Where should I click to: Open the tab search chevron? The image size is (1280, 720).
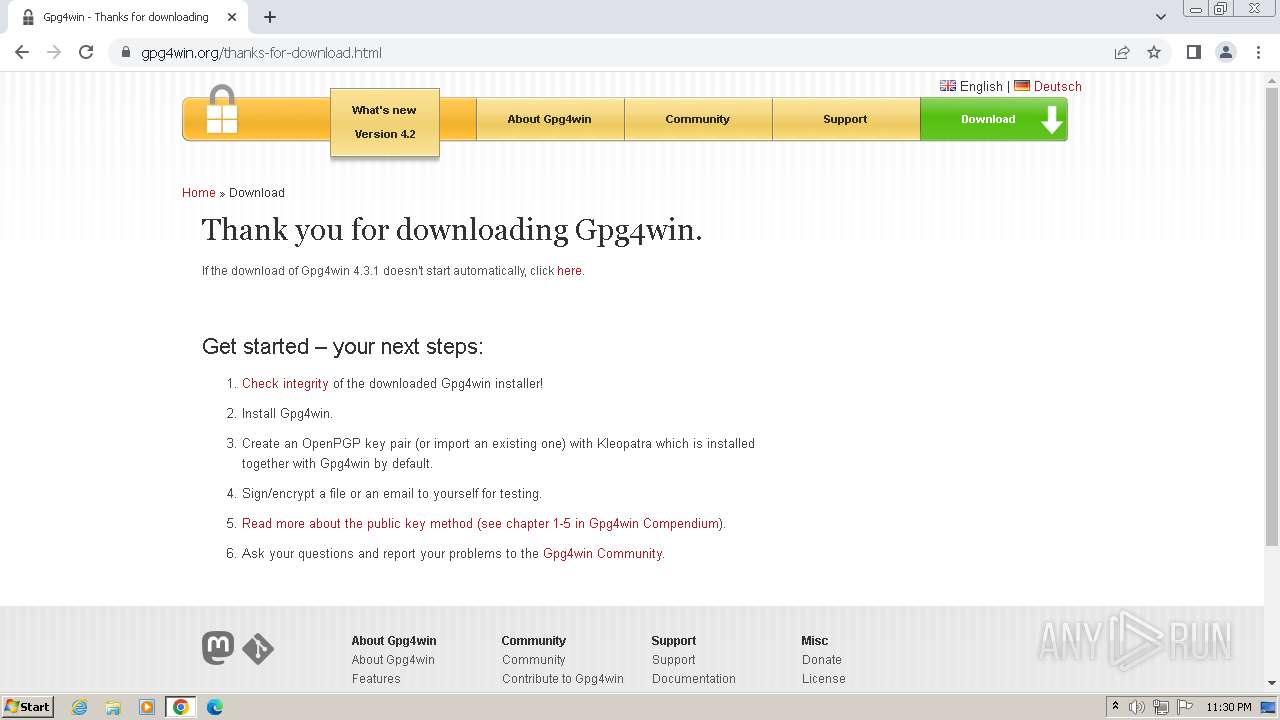1161,17
